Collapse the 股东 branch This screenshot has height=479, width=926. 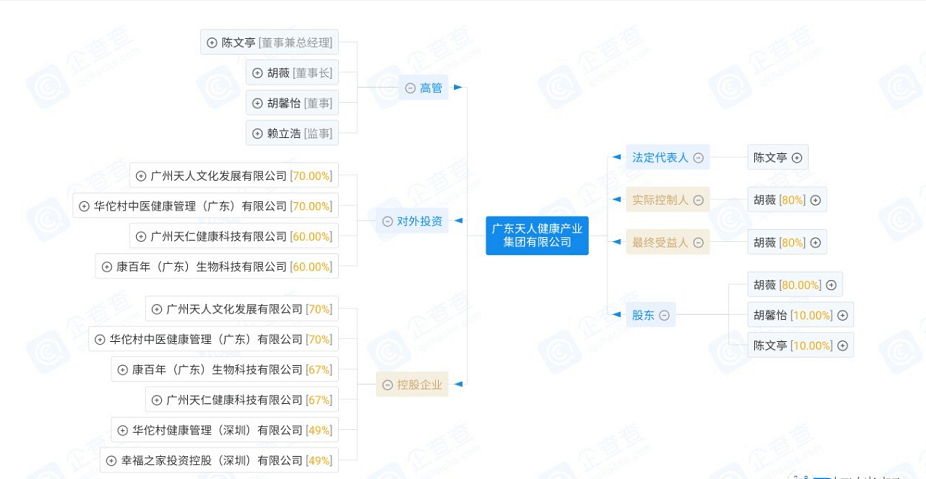[x=664, y=315]
